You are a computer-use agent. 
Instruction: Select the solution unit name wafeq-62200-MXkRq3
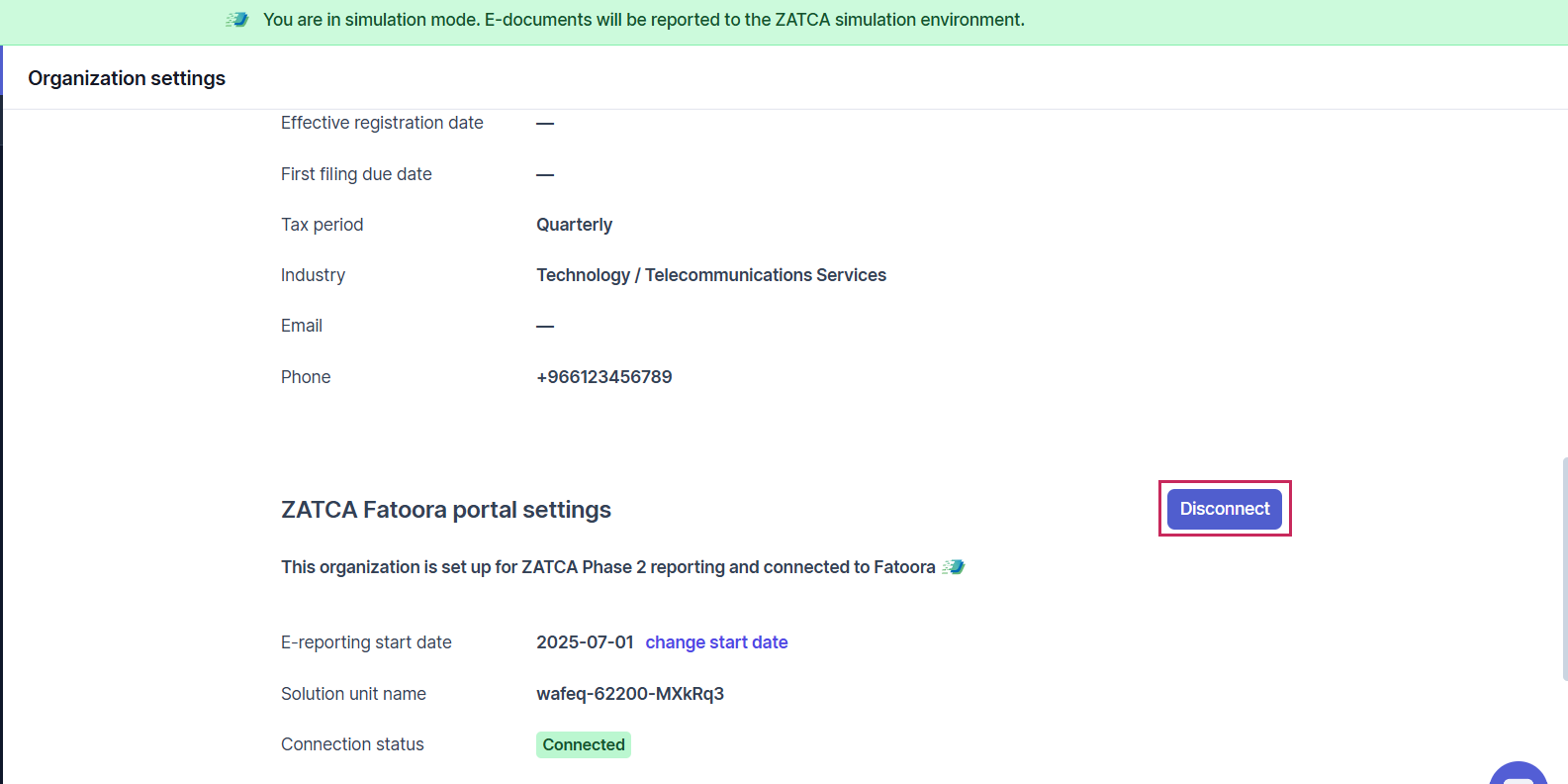[630, 694]
